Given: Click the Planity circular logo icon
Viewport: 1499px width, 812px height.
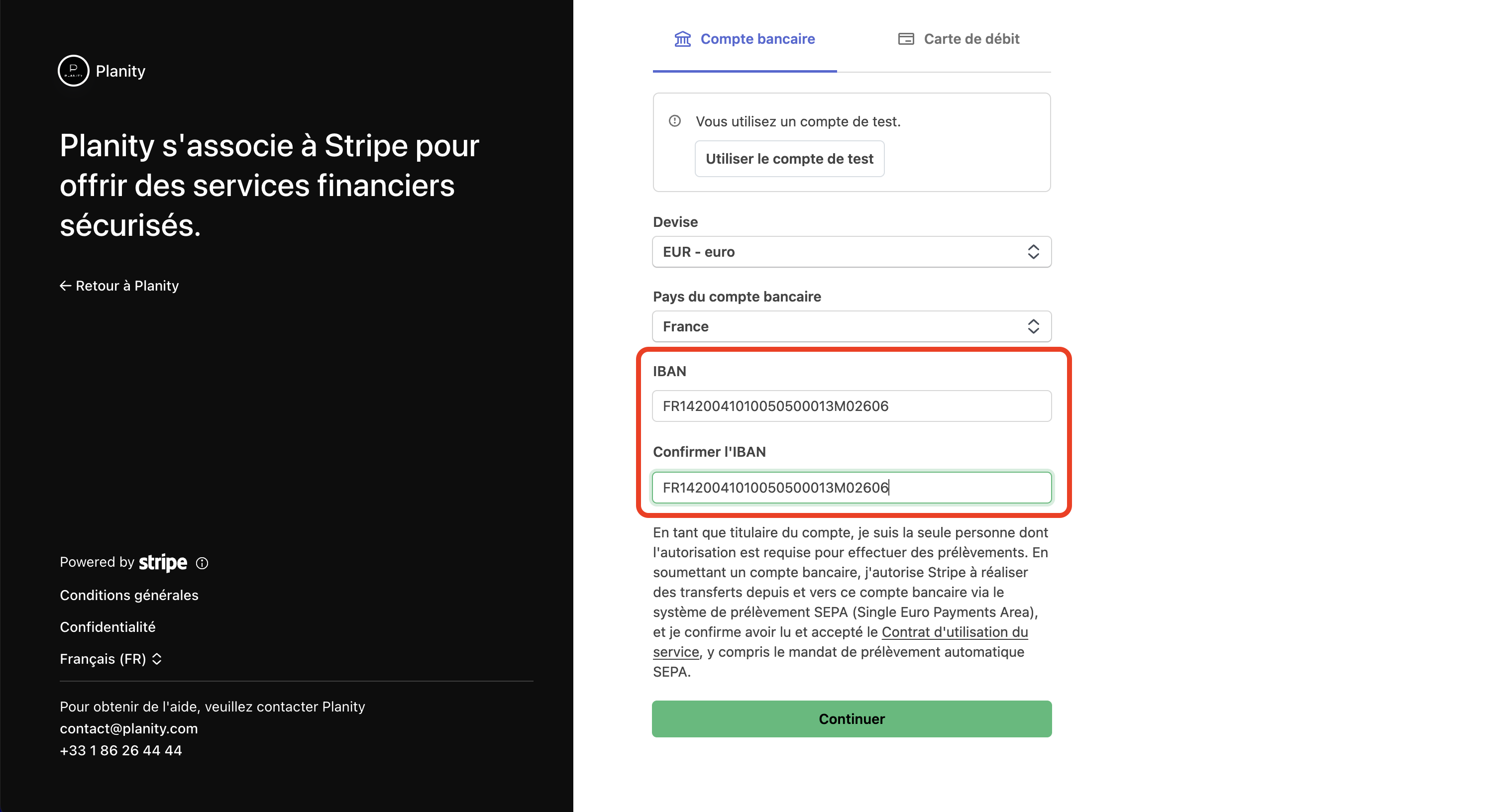Looking at the screenshot, I should click(73, 71).
